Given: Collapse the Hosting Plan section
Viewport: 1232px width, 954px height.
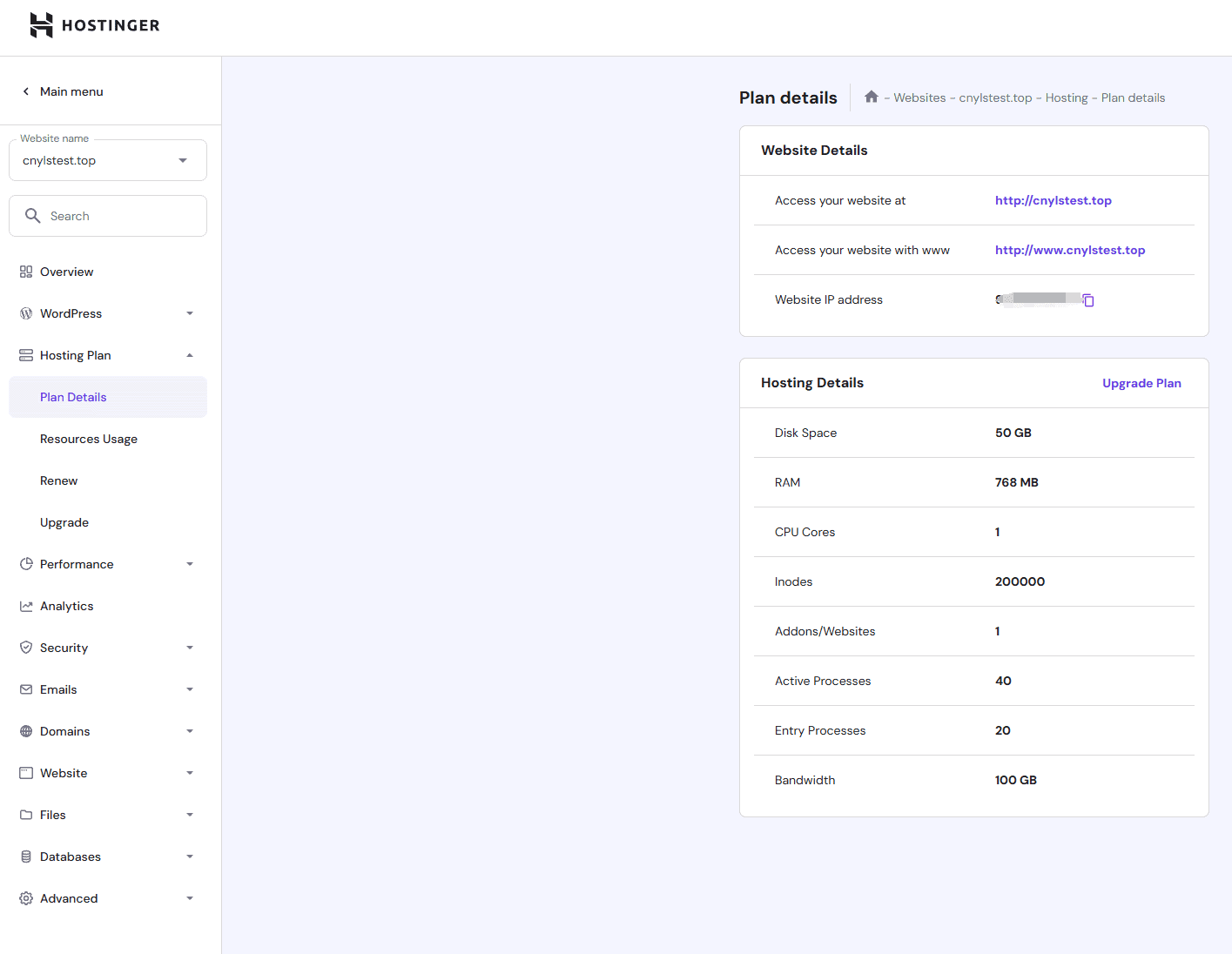Looking at the screenshot, I should (189, 355).
